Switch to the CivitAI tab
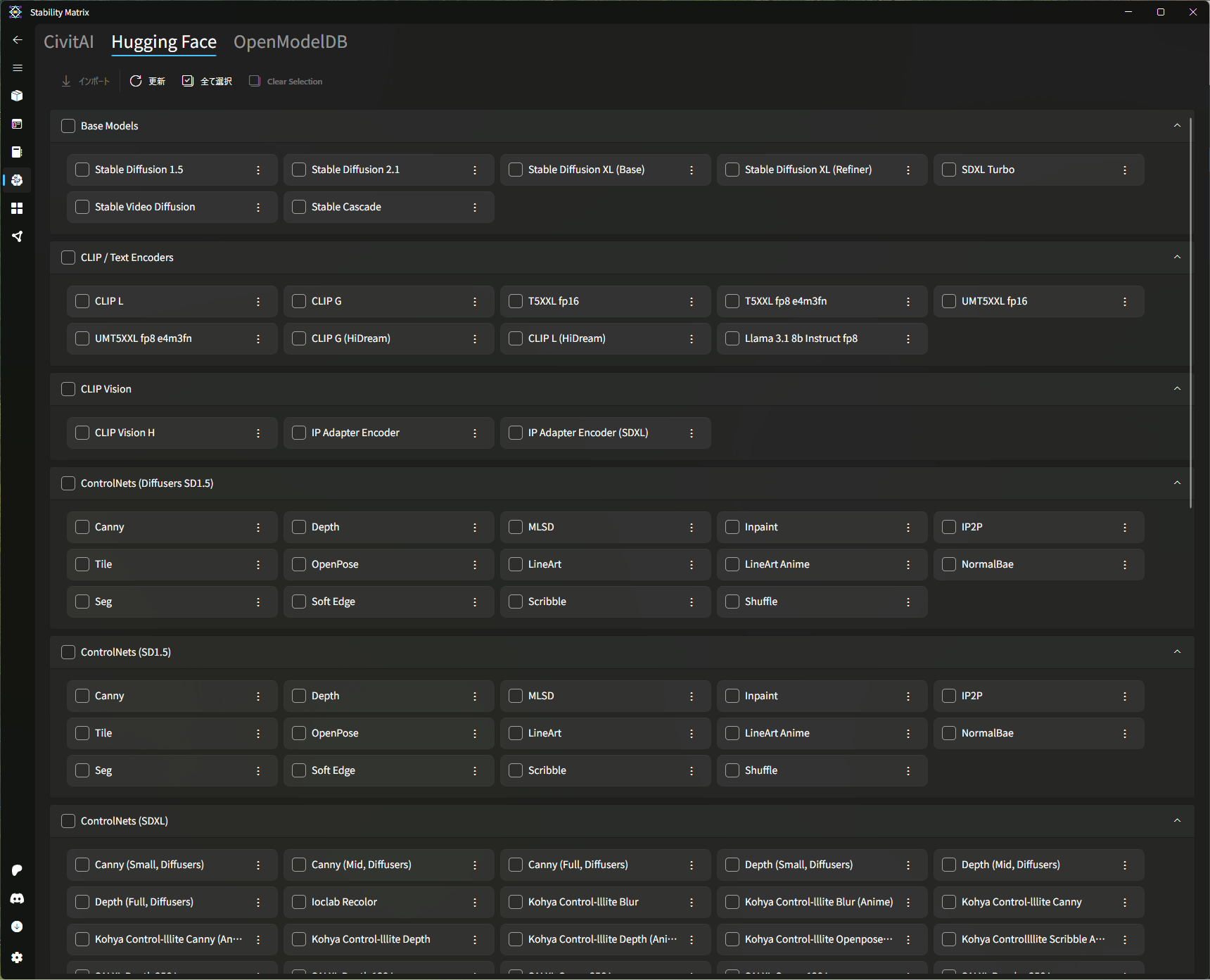This screenshot has height=980, width=1210. [x=68, y=42]
